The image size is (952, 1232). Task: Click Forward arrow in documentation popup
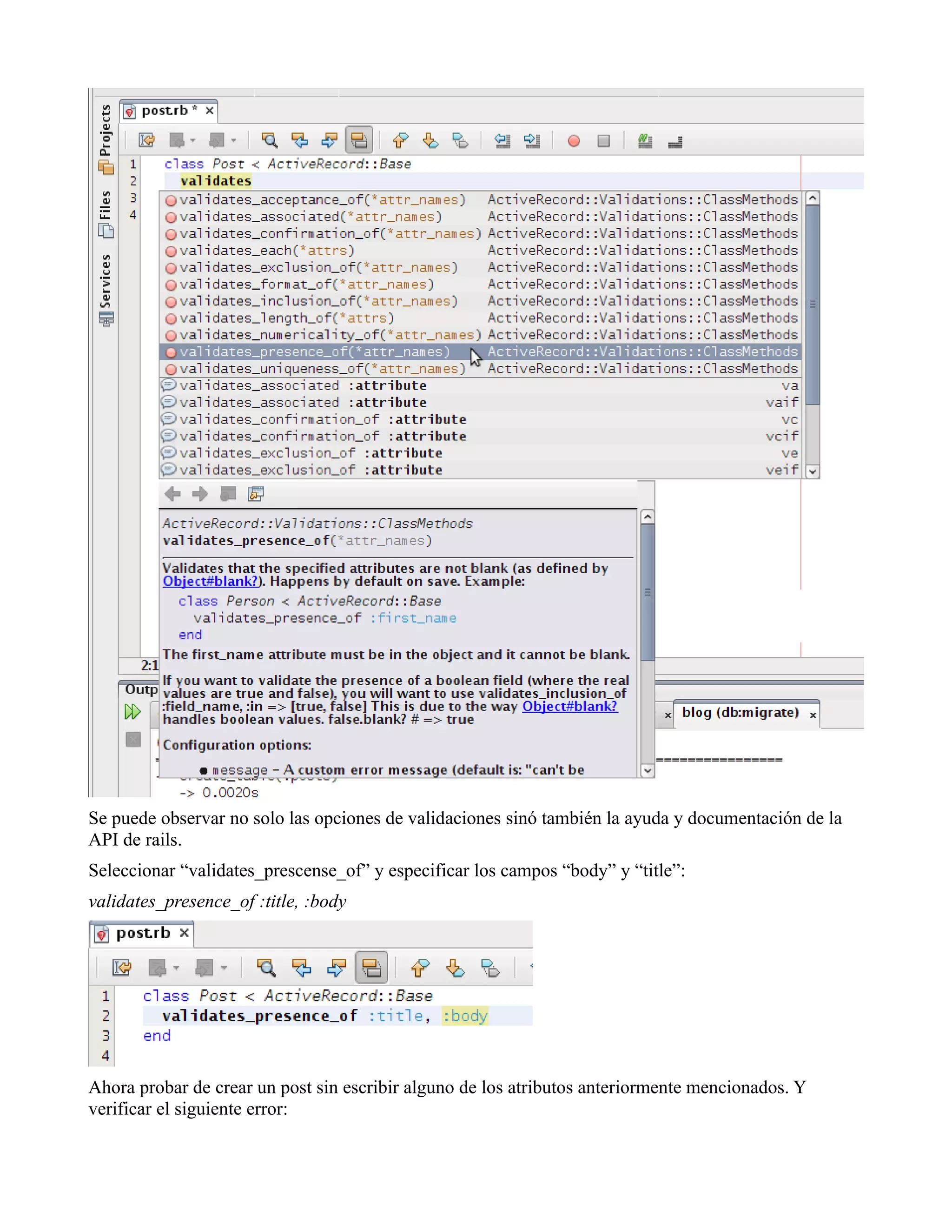pyautogui.click(x=200, y=495)
